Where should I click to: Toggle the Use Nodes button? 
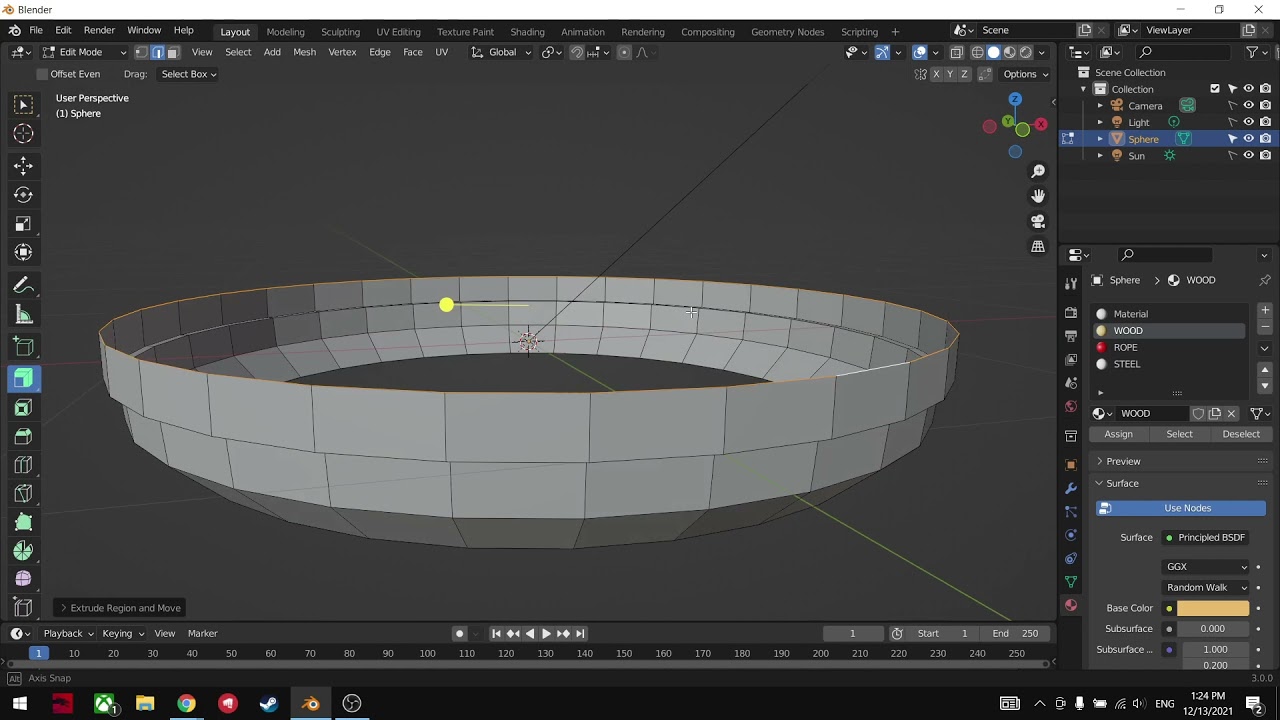(x=1181, y=508)
